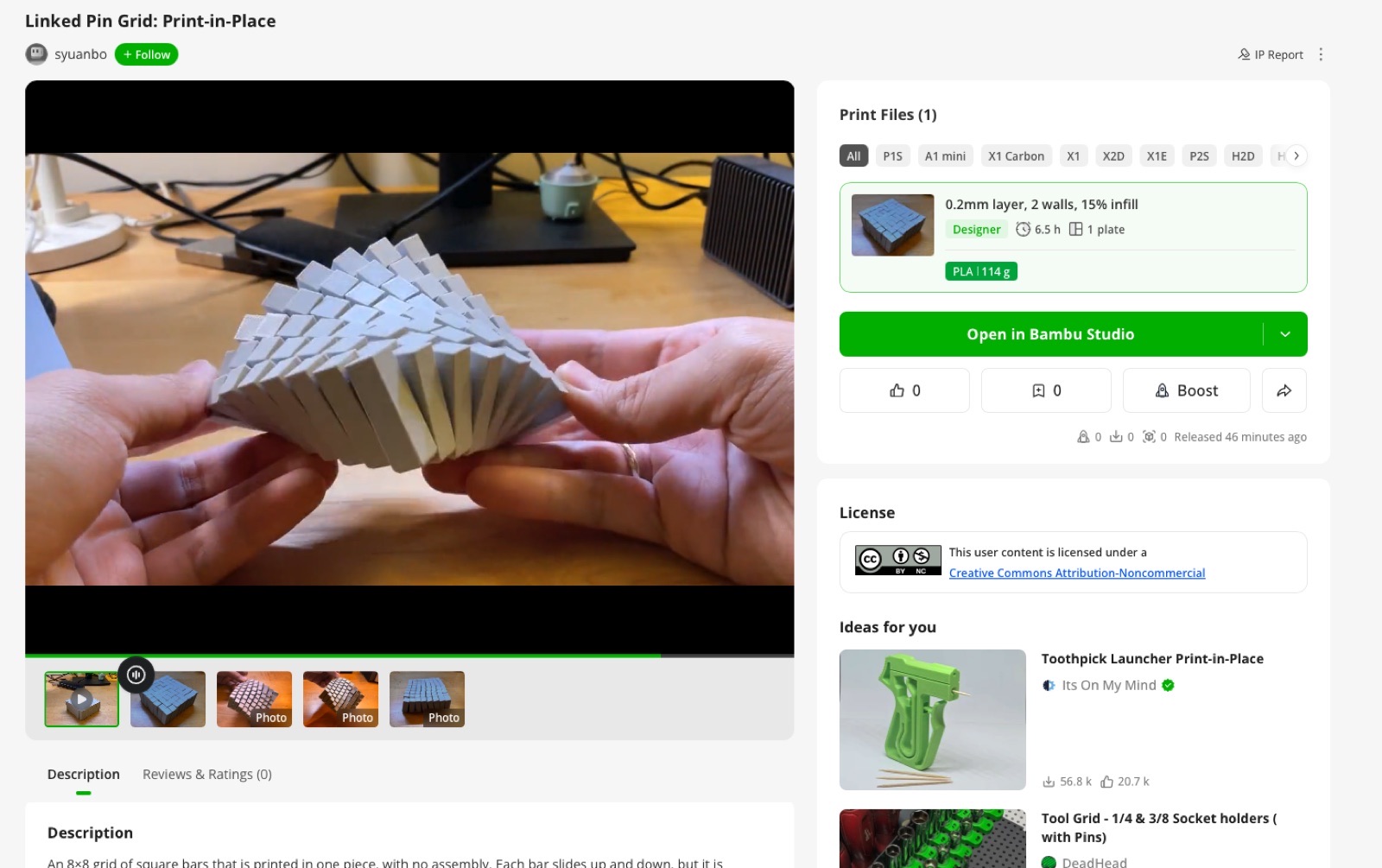Screen dimensions: 1382x868
Task: Select the last Photo thumbnail of flat grid
Action: 427,699
